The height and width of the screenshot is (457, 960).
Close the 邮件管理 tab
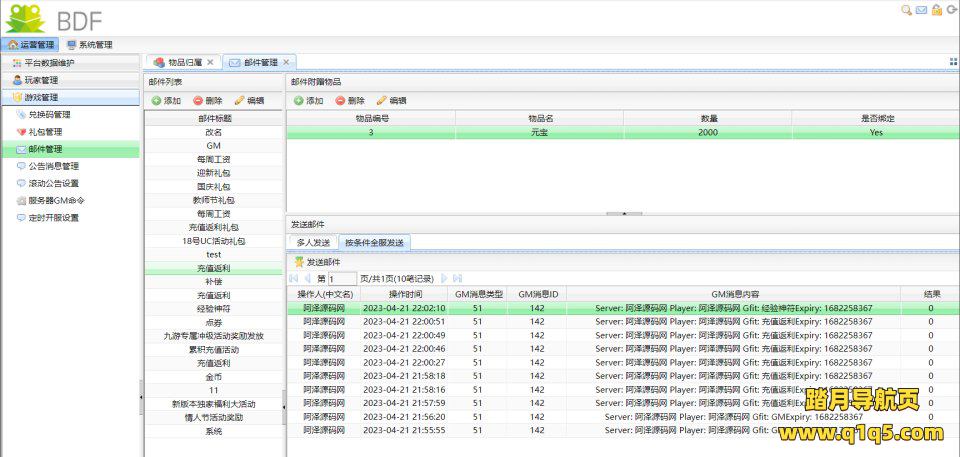coord(286,62)
